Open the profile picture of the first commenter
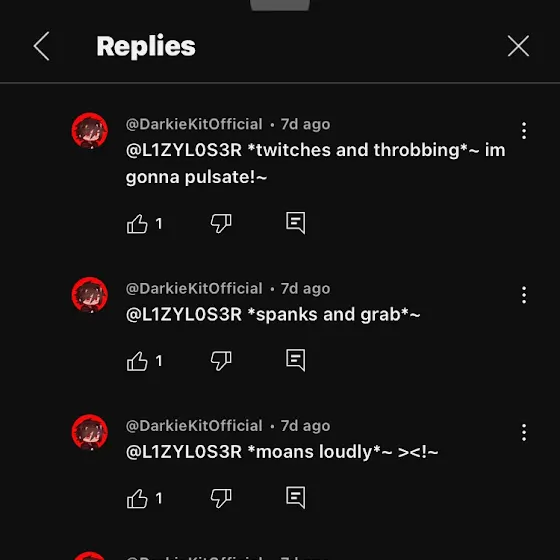Viewport: 560px width, 560px height. click(x=90, y=131)
